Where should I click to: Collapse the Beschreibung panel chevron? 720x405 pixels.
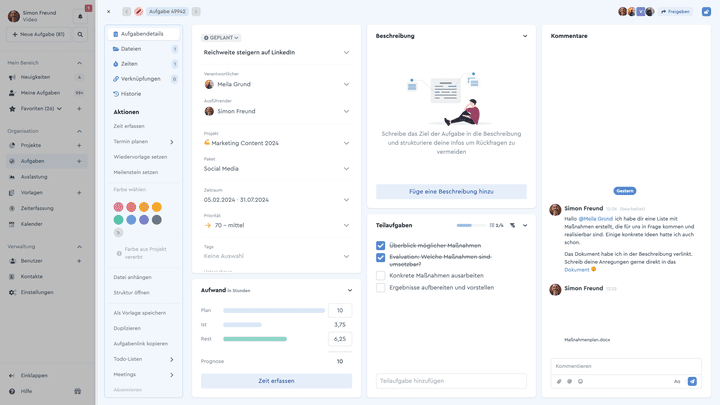tap(525, 36)
